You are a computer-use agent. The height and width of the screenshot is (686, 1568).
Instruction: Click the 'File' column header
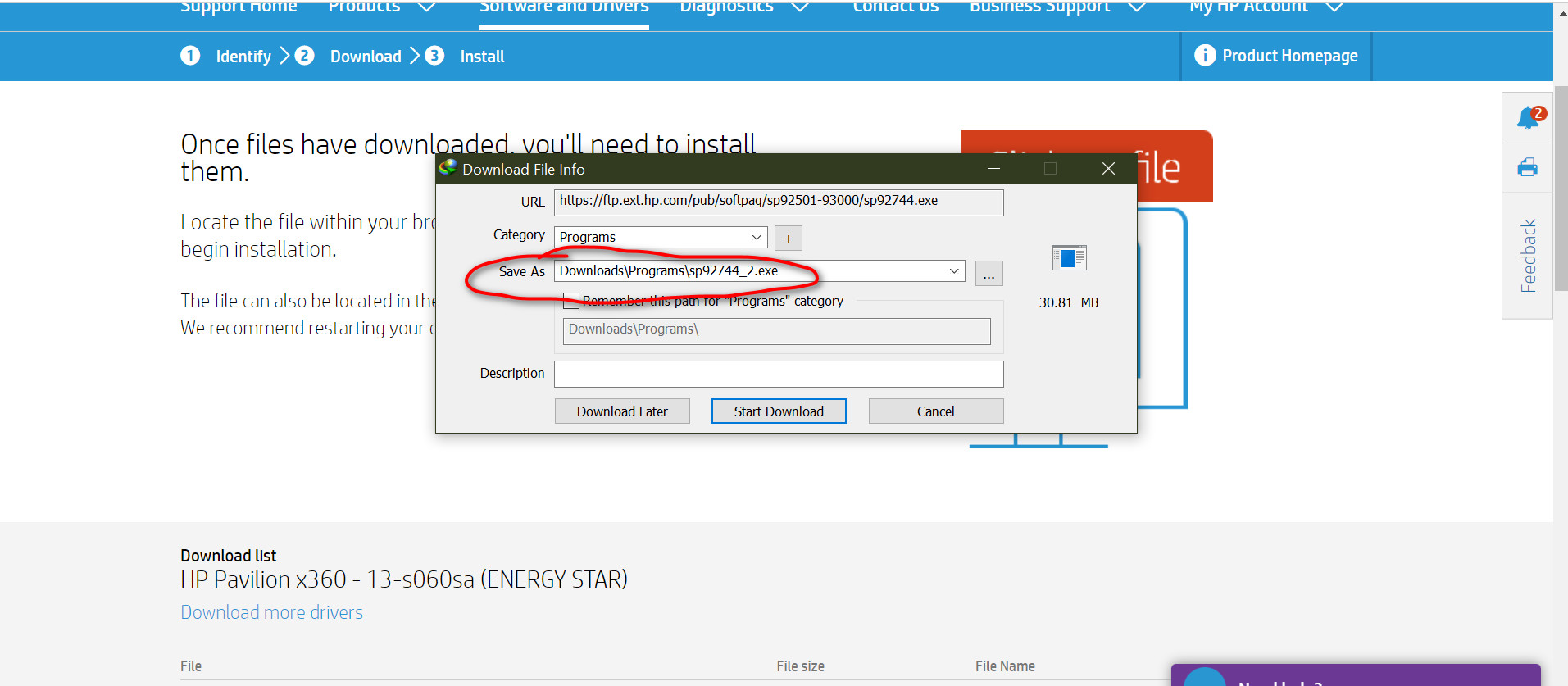[x=191, y=666]
